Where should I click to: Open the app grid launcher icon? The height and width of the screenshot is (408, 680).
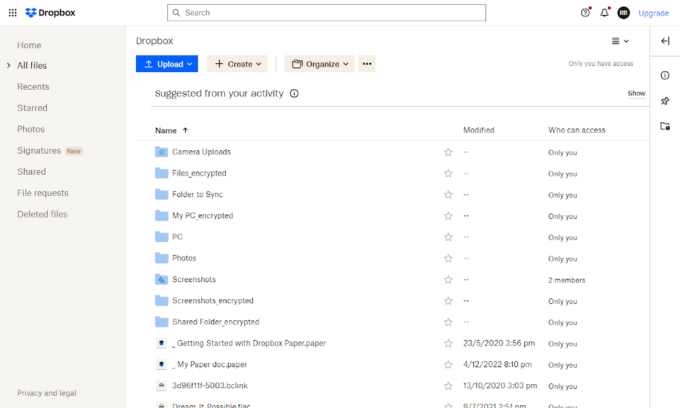12,13
